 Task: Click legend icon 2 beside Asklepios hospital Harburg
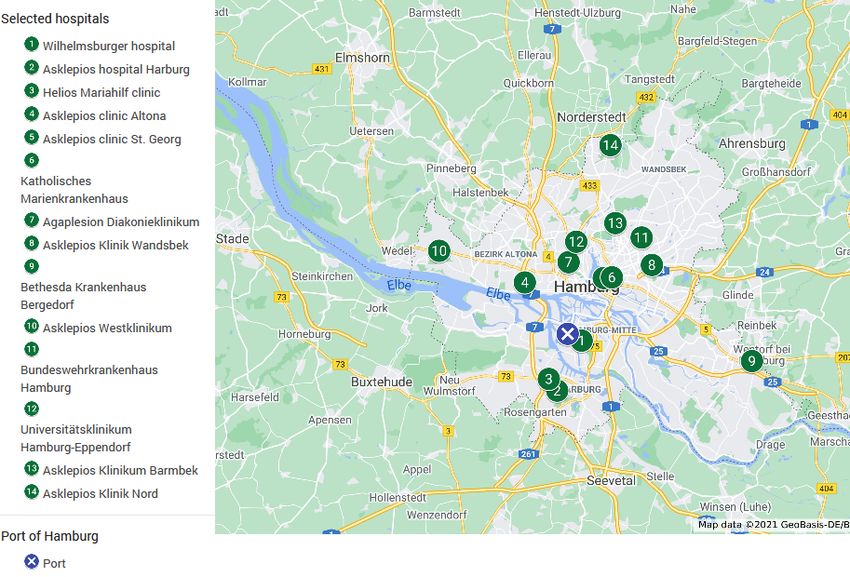click(31, 67)
